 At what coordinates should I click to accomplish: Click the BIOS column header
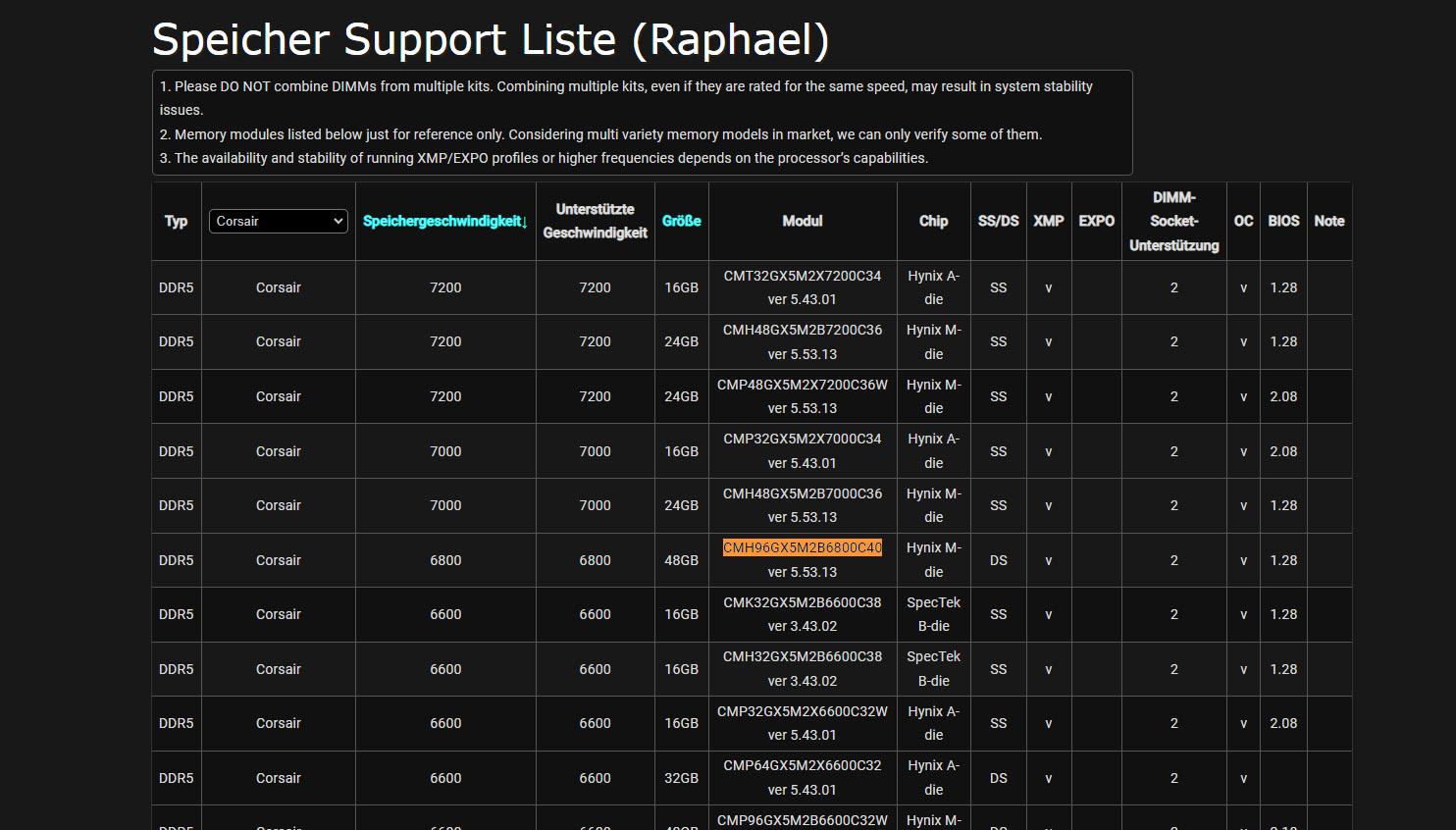[x=1283, y=222]
